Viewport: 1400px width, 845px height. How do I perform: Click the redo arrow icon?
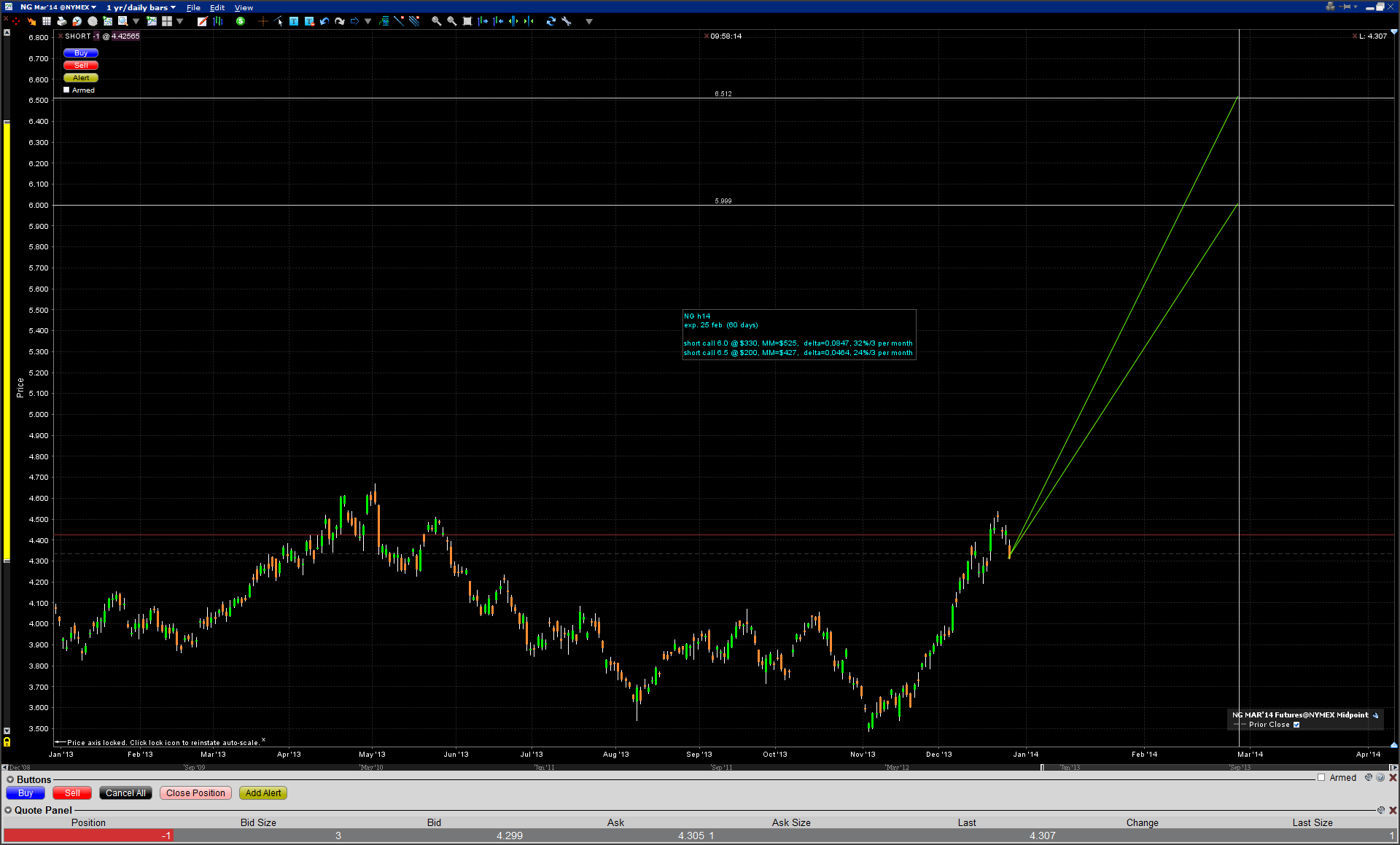[340, 21]
